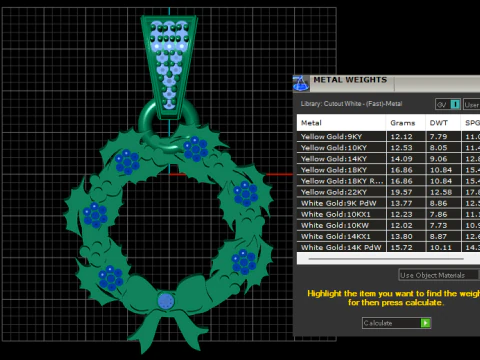The height and width of the screenshot is (360, 480).
Task: Click the 14.09 grams value
Action: click(x=401, y=159)
